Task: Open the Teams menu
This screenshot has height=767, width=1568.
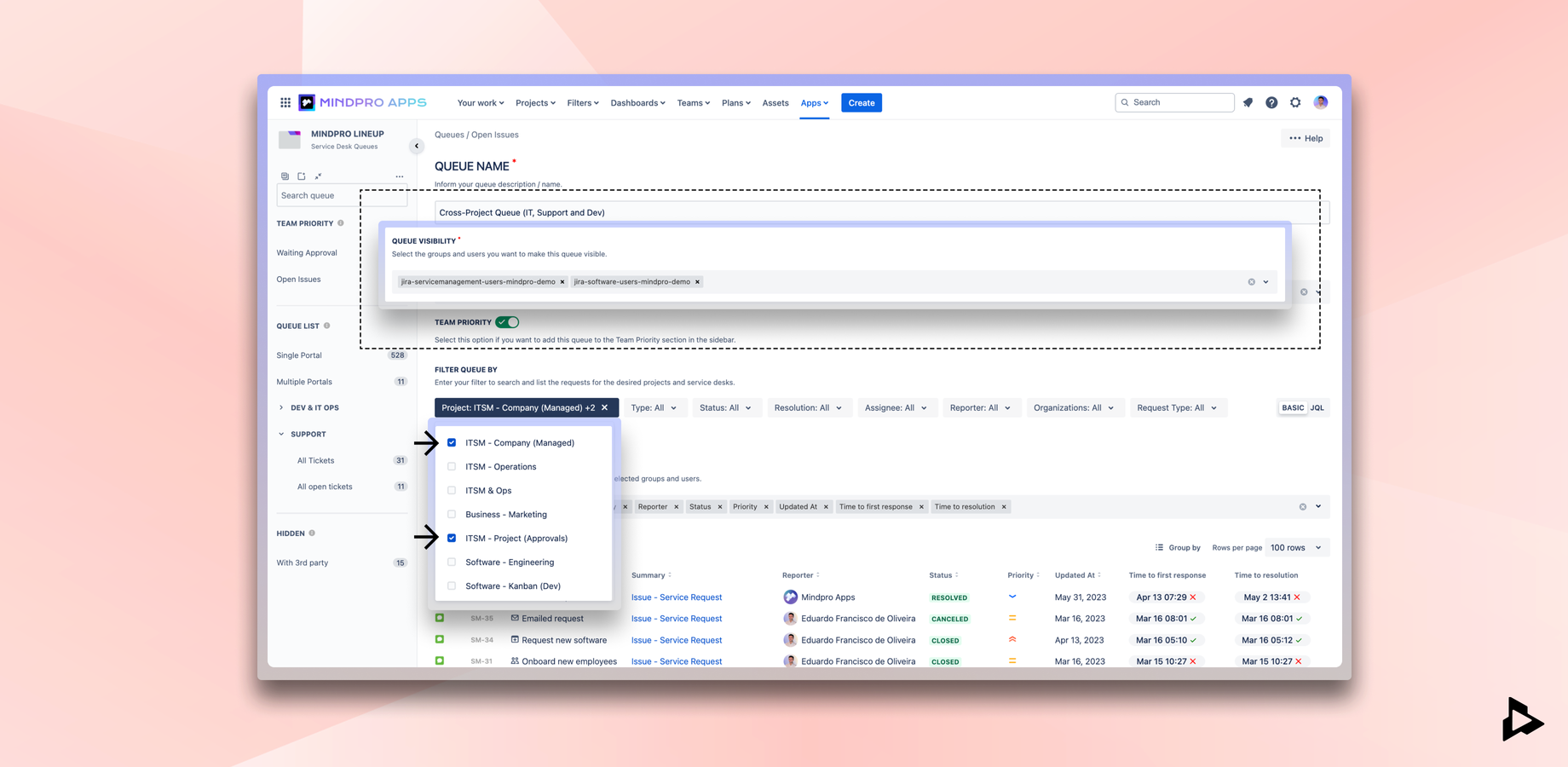Action: coord(693,103)
